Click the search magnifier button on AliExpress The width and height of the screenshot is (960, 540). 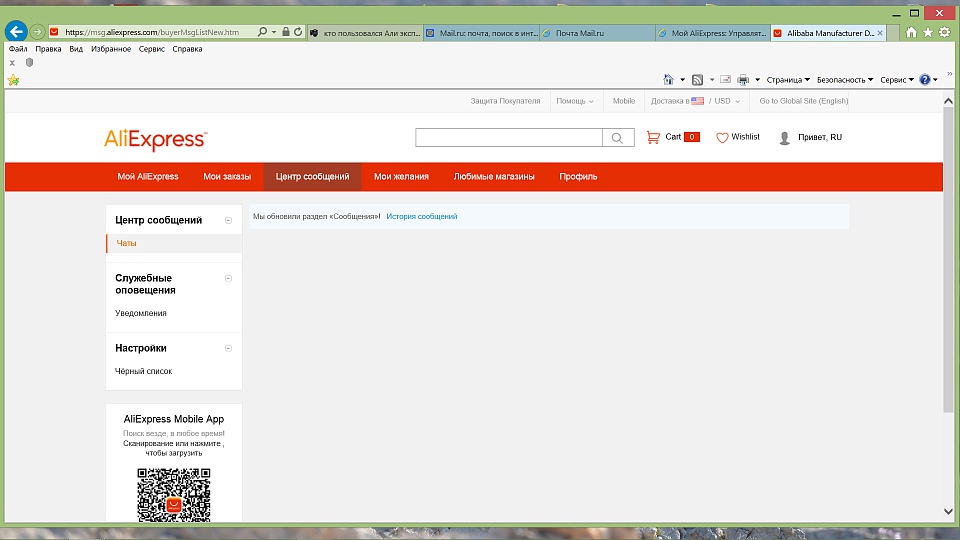618,138
